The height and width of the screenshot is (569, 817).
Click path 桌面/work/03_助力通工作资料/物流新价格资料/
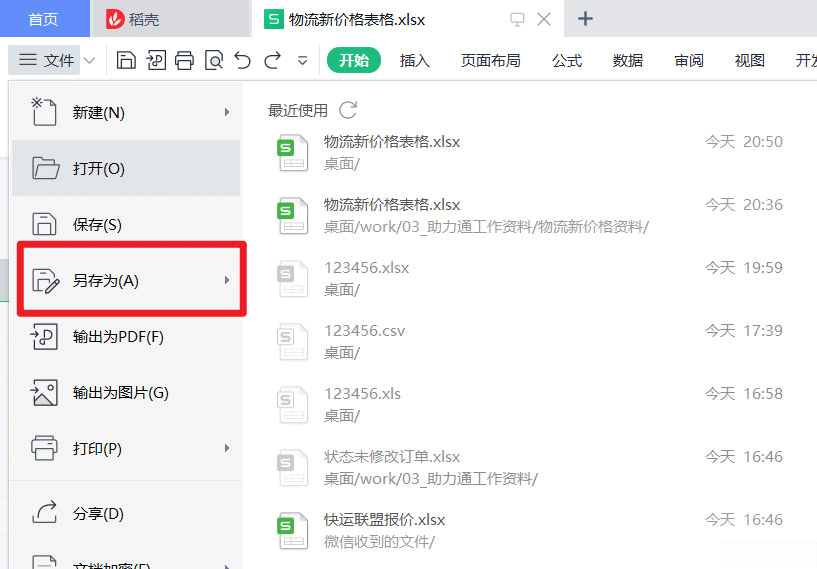point(486,227)
